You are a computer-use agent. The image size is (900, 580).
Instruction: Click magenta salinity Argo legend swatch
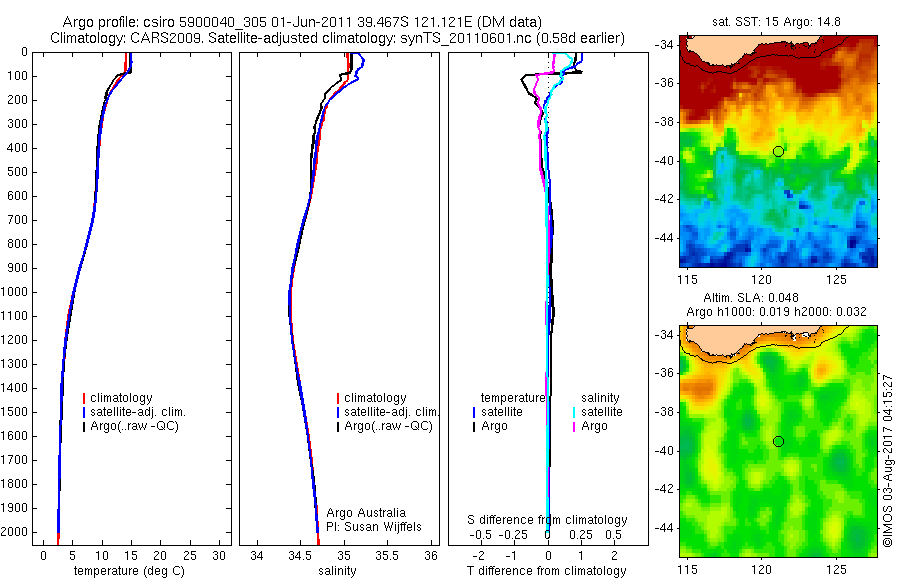[x=573, y=426]
